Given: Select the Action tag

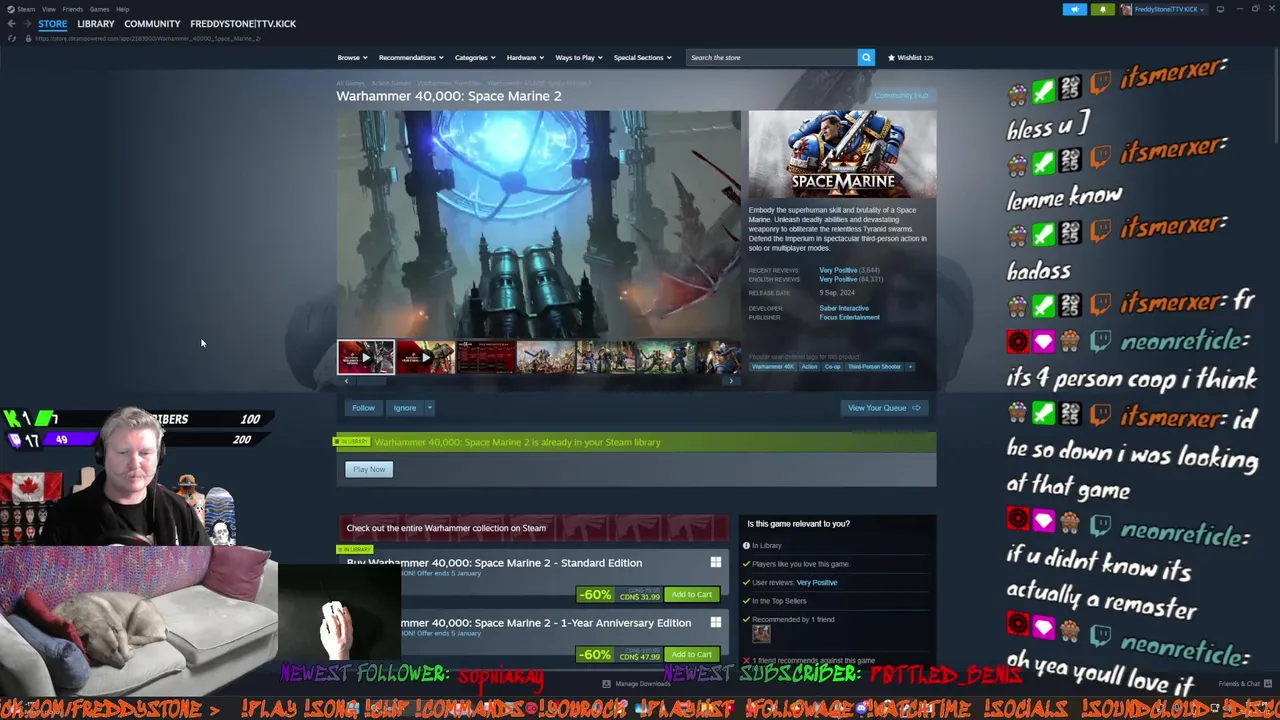Looking at the screenshot, I should click(x=809, y=366).
